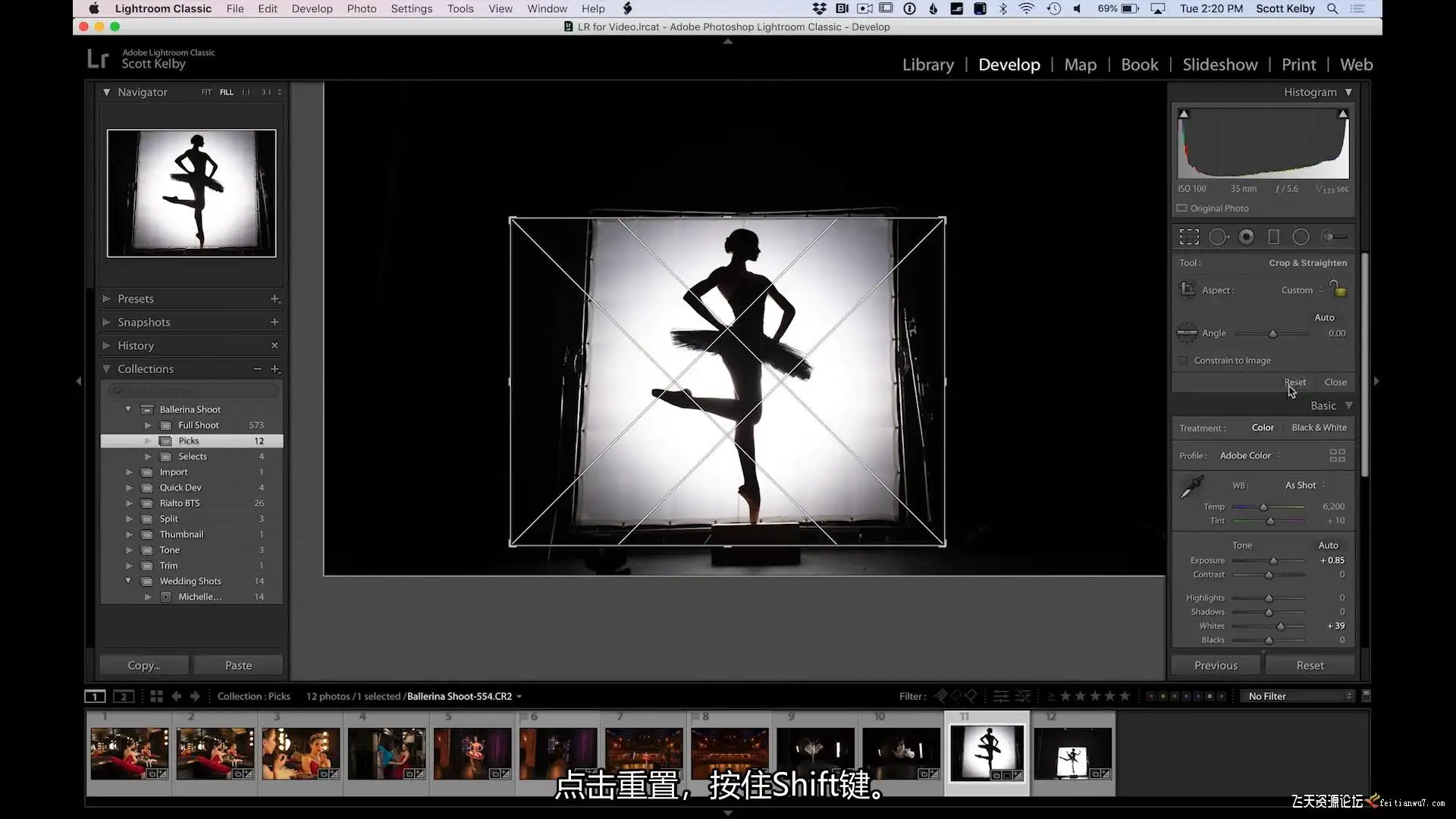Switch to the Library module
The image size is (1456, 819).
click(x=927, y=64)
